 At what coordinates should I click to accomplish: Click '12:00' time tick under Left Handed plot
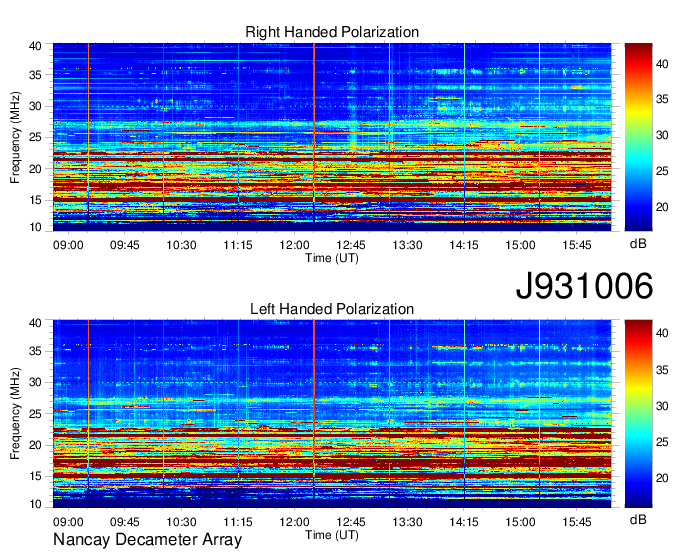tap(294, 522)
